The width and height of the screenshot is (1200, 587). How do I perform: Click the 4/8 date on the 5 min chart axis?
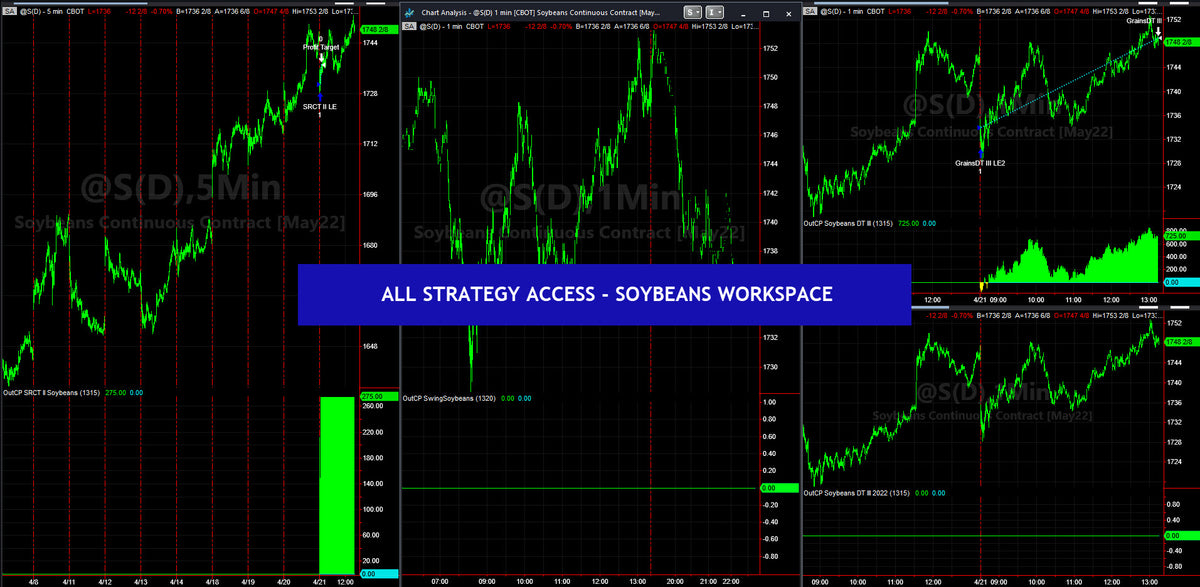click(x=35, y=581)
